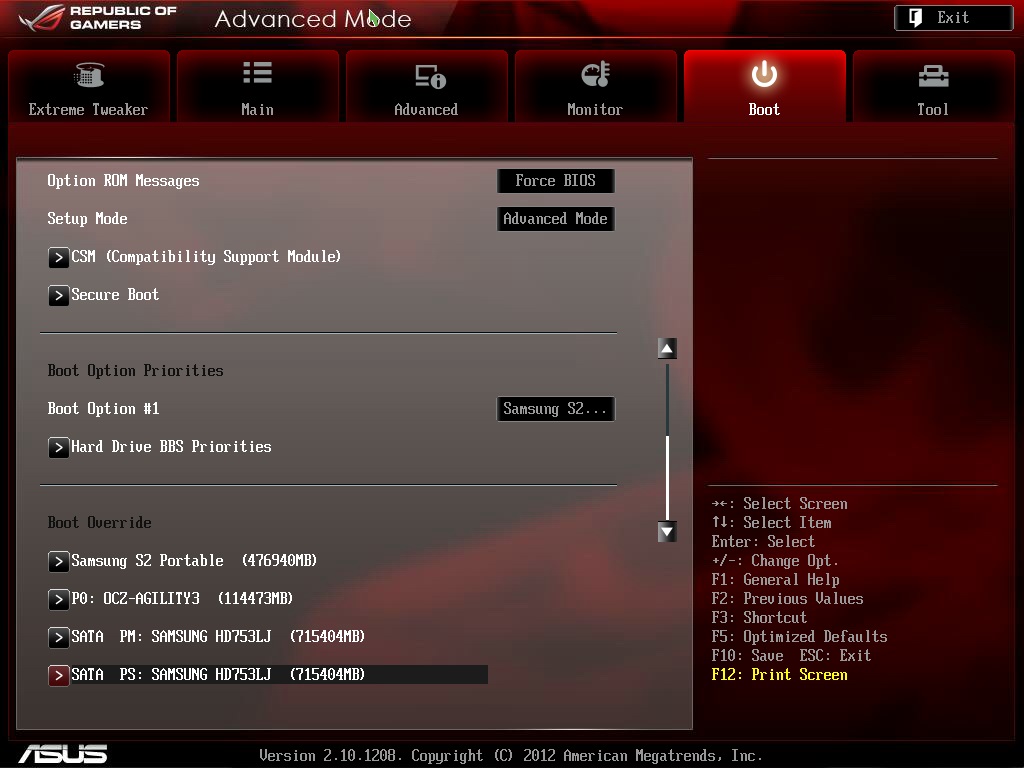Screen dimensions: 1024x768
Task: Switch to the Advanced tab
Action: (426, 86)
